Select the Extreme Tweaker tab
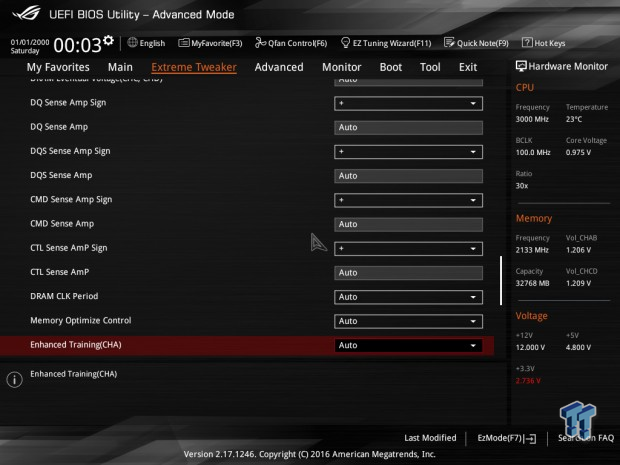The image size is (620, 465). point(194,67)
